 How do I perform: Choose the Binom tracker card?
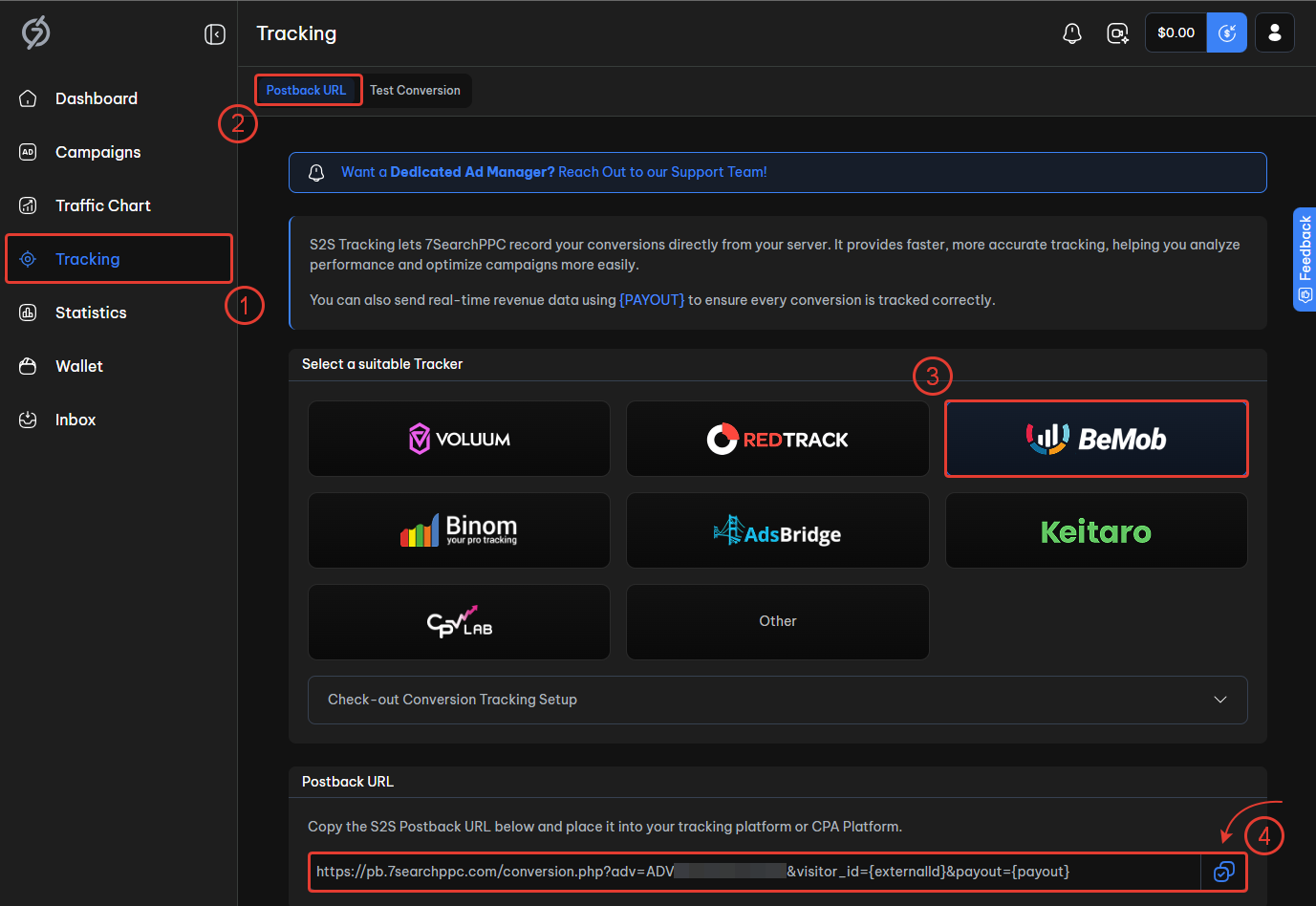(x=459, y=530)
